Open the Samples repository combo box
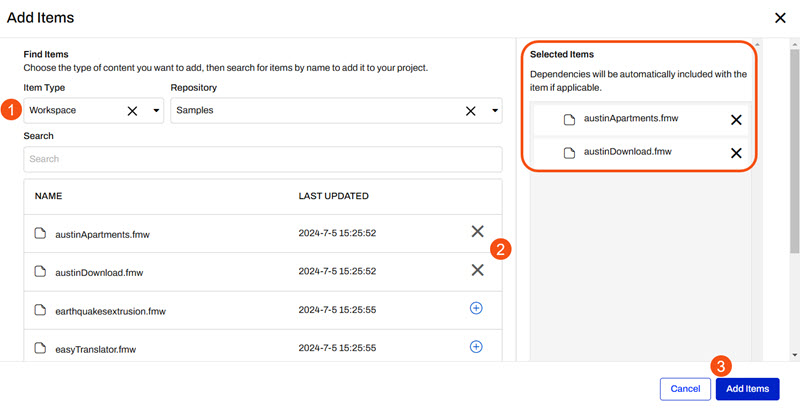Screen dimensions: 800x409 [310, 111]
